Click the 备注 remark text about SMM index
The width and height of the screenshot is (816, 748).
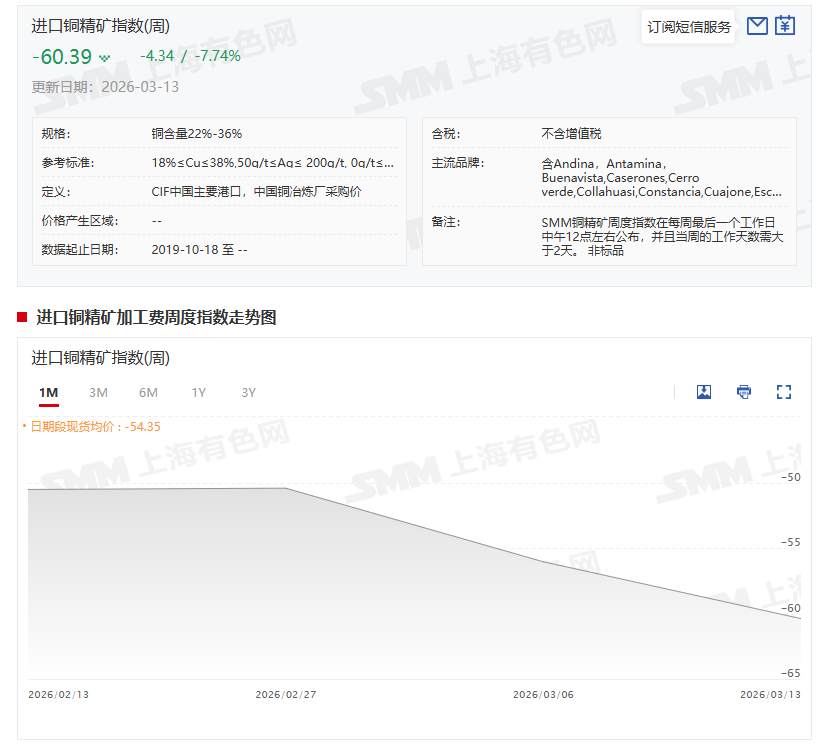pos(661,236)
